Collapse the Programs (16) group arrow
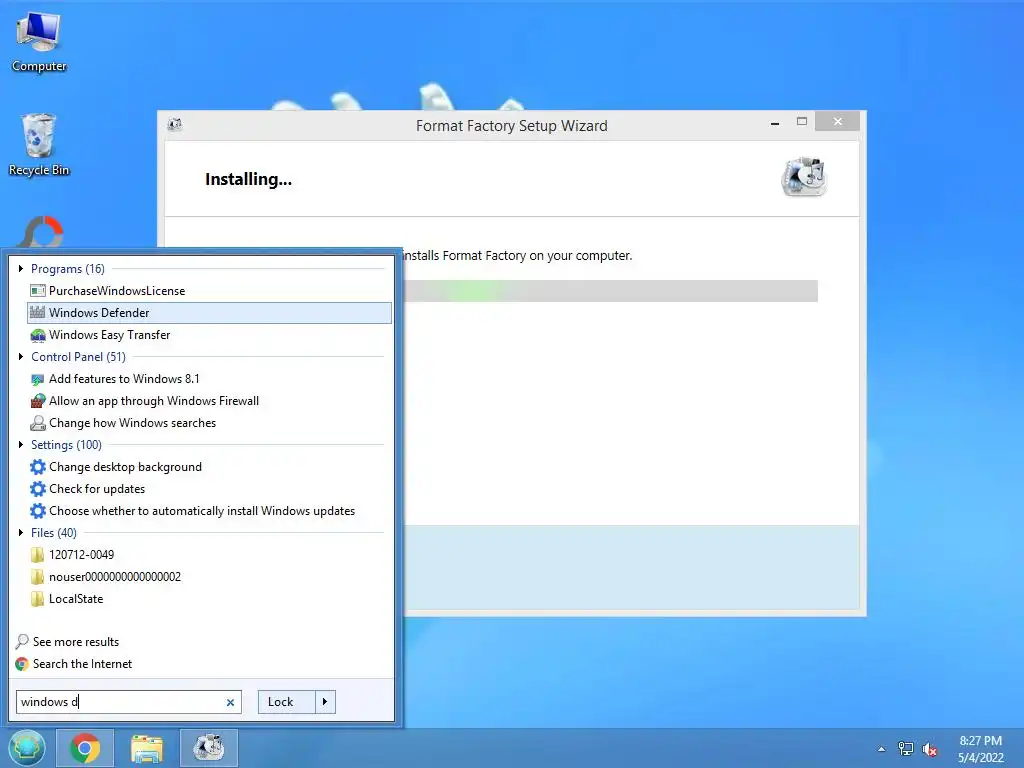Screen dimensions: 1024x768 tap(21, 268)
